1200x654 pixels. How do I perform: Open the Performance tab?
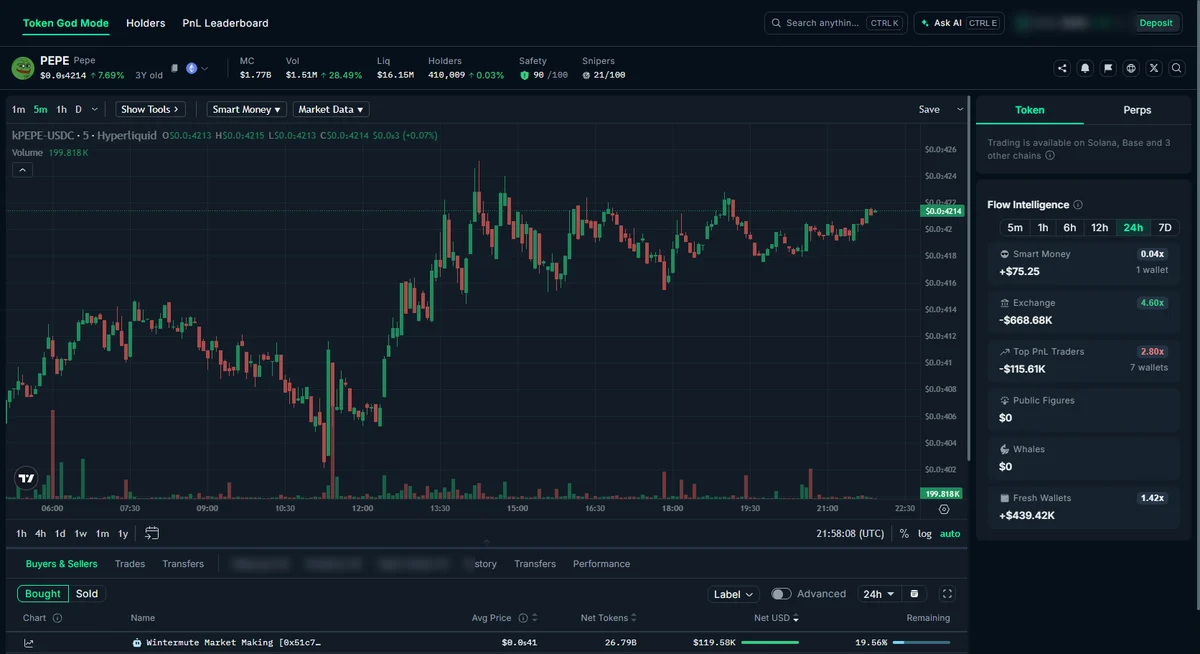601,564
